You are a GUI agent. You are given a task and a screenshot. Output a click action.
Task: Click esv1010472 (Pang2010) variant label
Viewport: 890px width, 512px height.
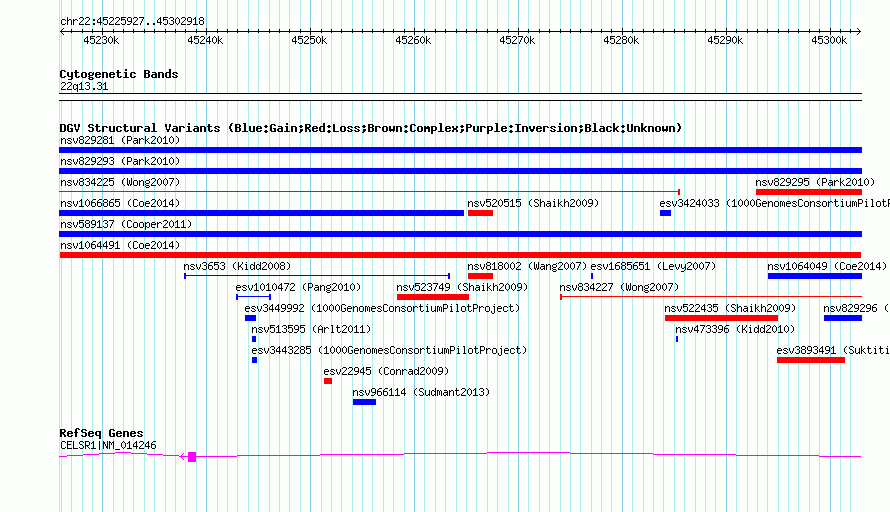298,287
